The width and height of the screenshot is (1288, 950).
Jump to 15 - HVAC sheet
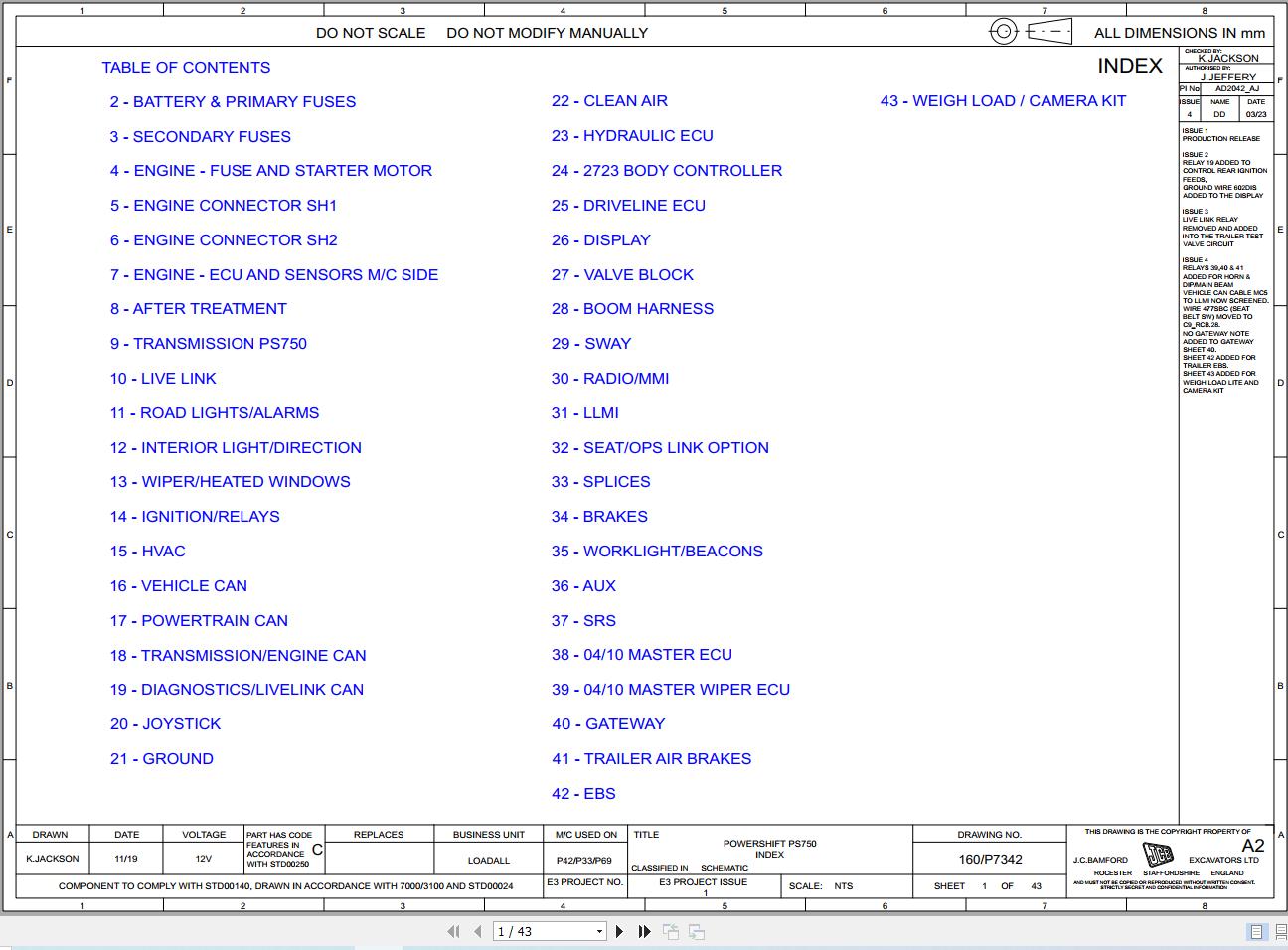[x=148, y=551]
